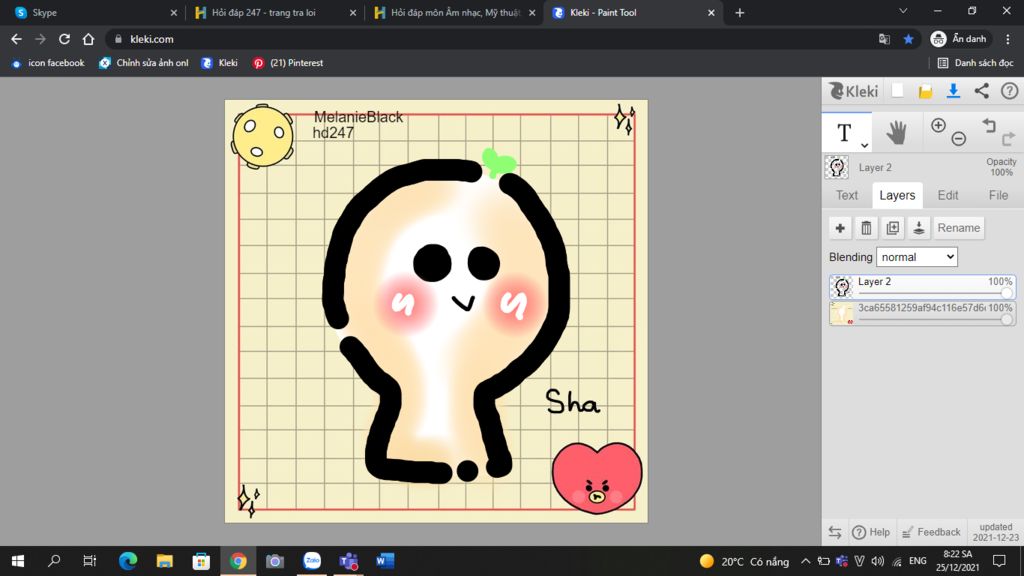Open the 'Danh sách đọc' reading list
The image size is (1024, 576).
(975, 63)
